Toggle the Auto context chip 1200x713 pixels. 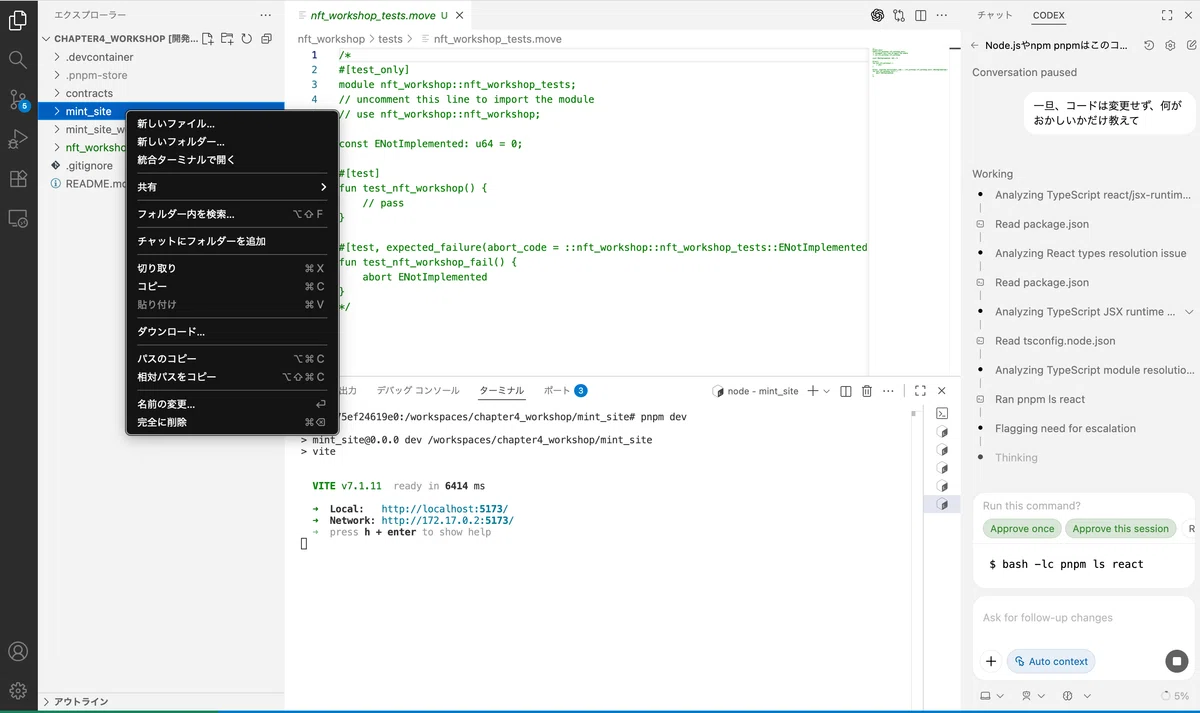pyautogui.click(x=1051, y=661)
